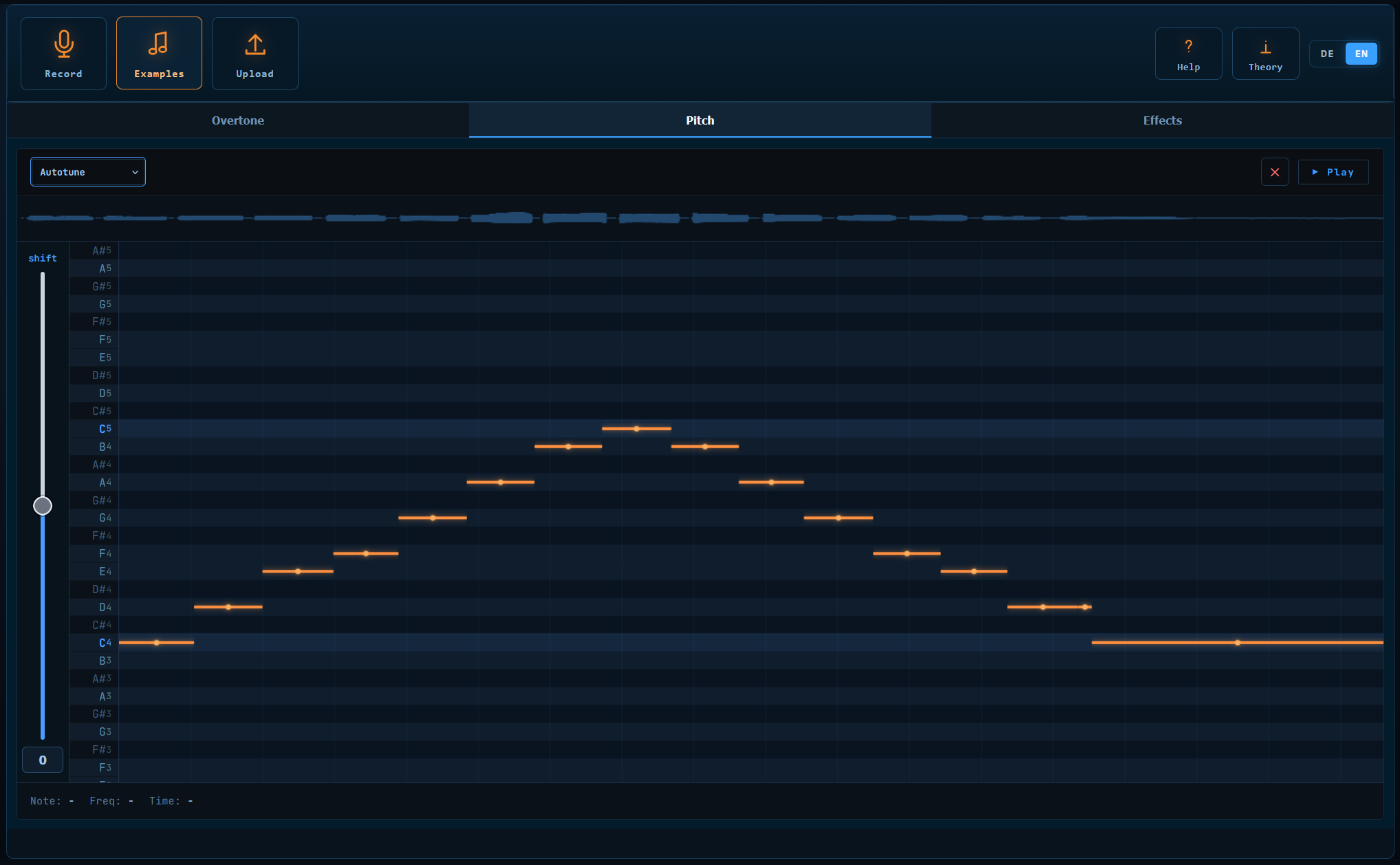
Task: Select the C5 note segment dot
Action: tap(636, 429)
